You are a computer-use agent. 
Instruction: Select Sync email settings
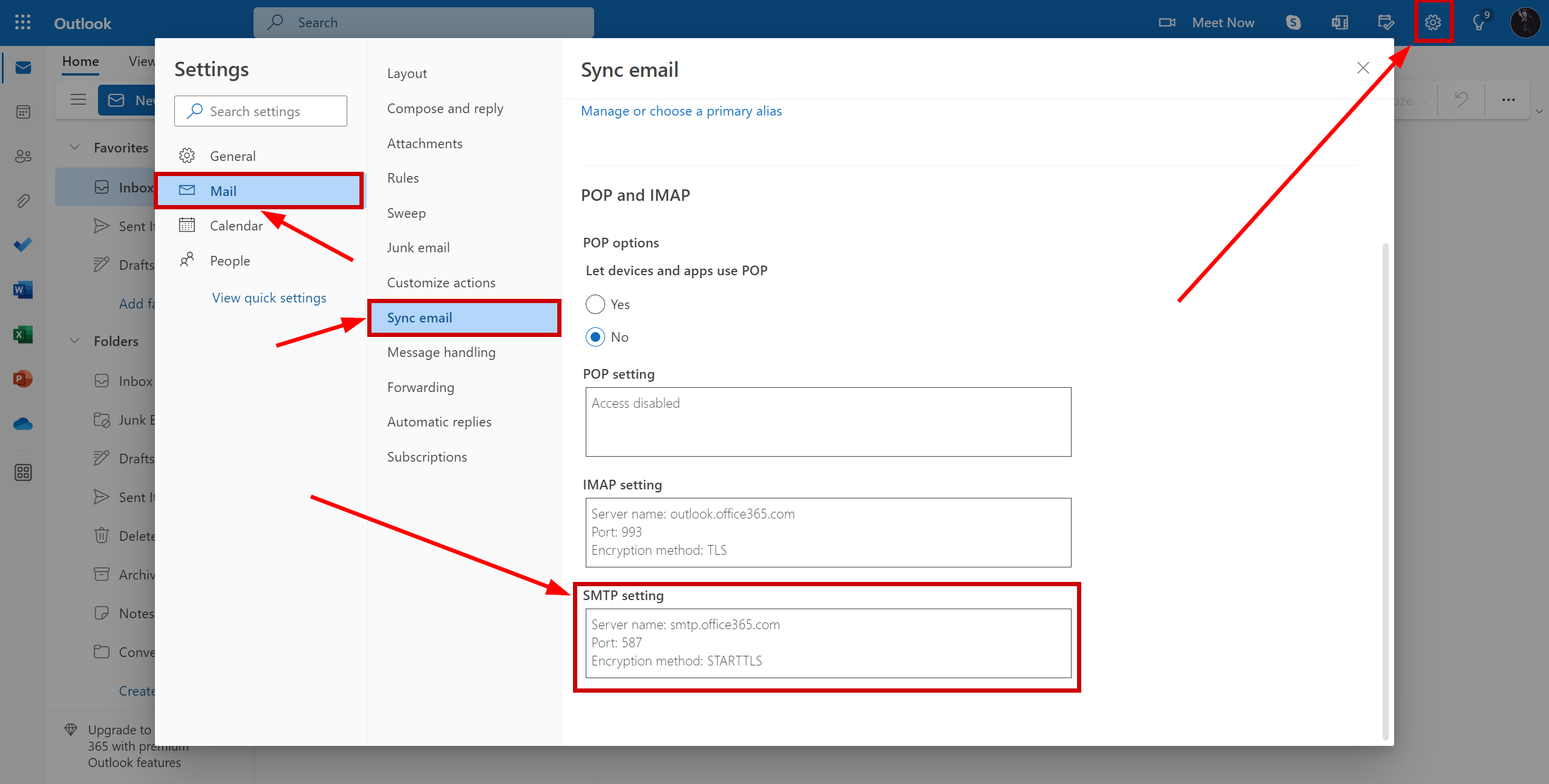[x=464, y=318]
